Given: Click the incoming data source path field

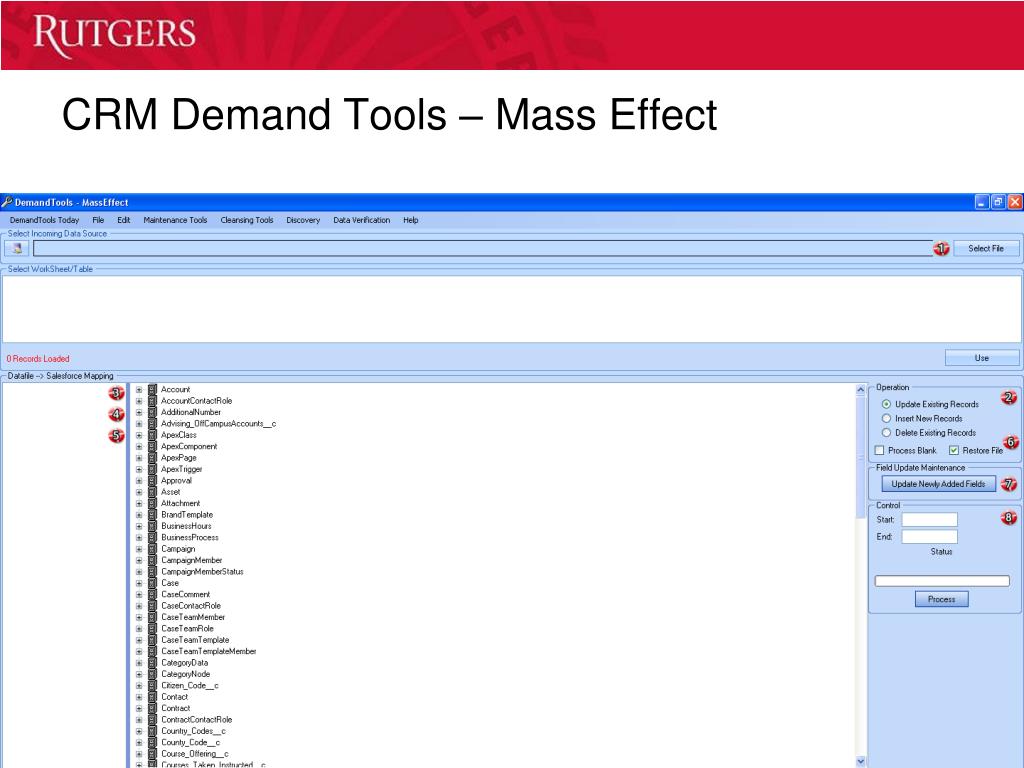Looking at the screenshot, I should pyautogui.click(x=483, y=248).
